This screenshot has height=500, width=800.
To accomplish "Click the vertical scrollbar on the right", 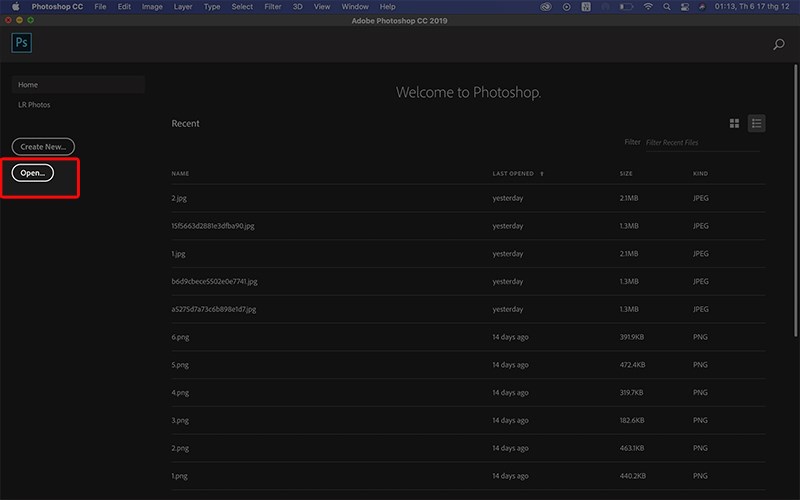I will coord(795,200).
